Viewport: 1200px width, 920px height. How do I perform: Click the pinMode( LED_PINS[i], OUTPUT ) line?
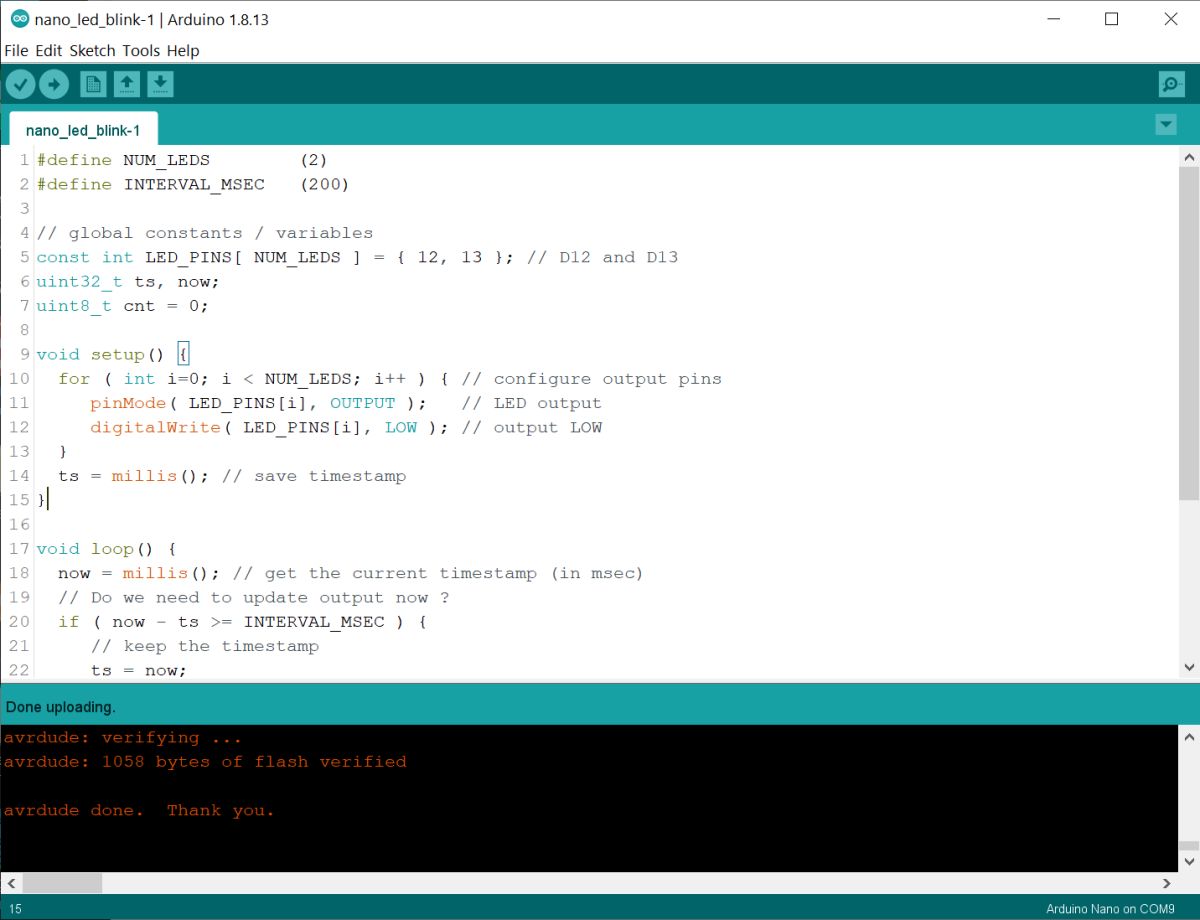click(346, 403)
